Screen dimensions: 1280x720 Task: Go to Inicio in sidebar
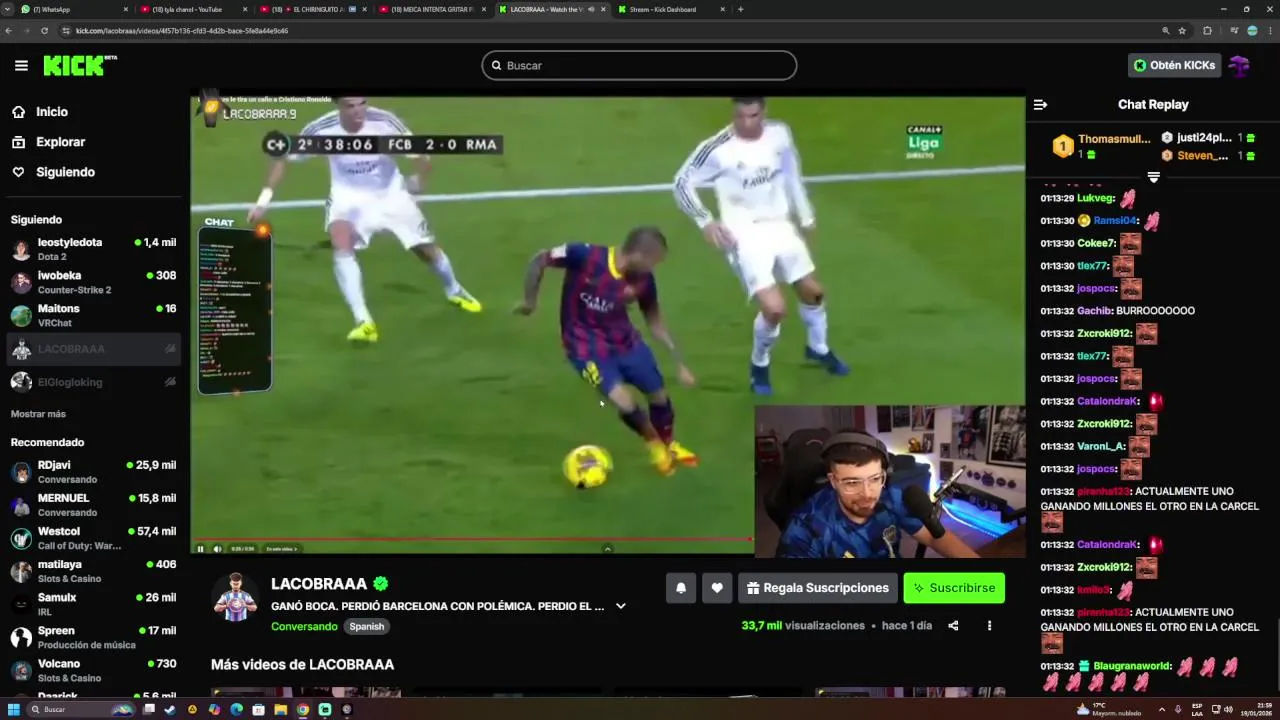52,112
